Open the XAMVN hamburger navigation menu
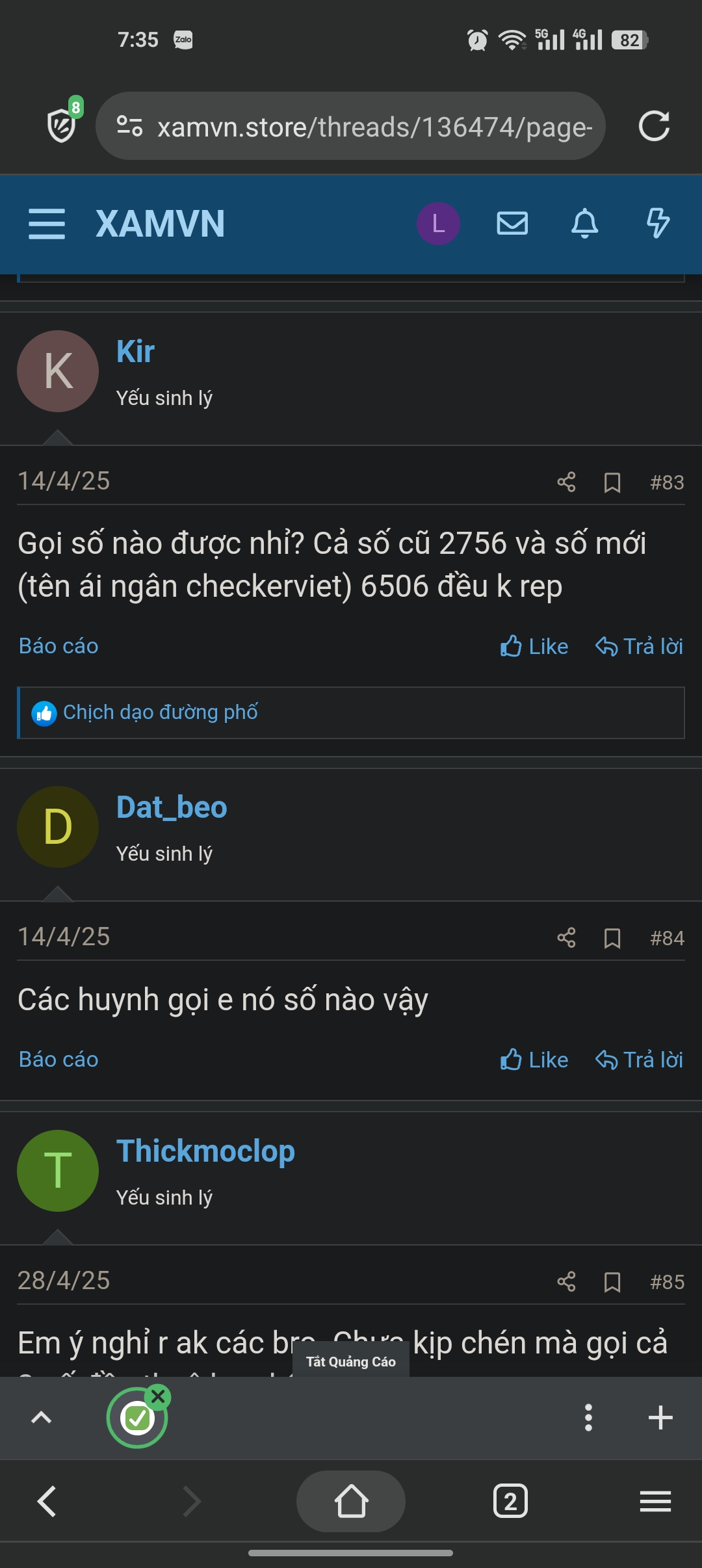The width and height of the screenshot is (702, 1568). pos(47,224)
